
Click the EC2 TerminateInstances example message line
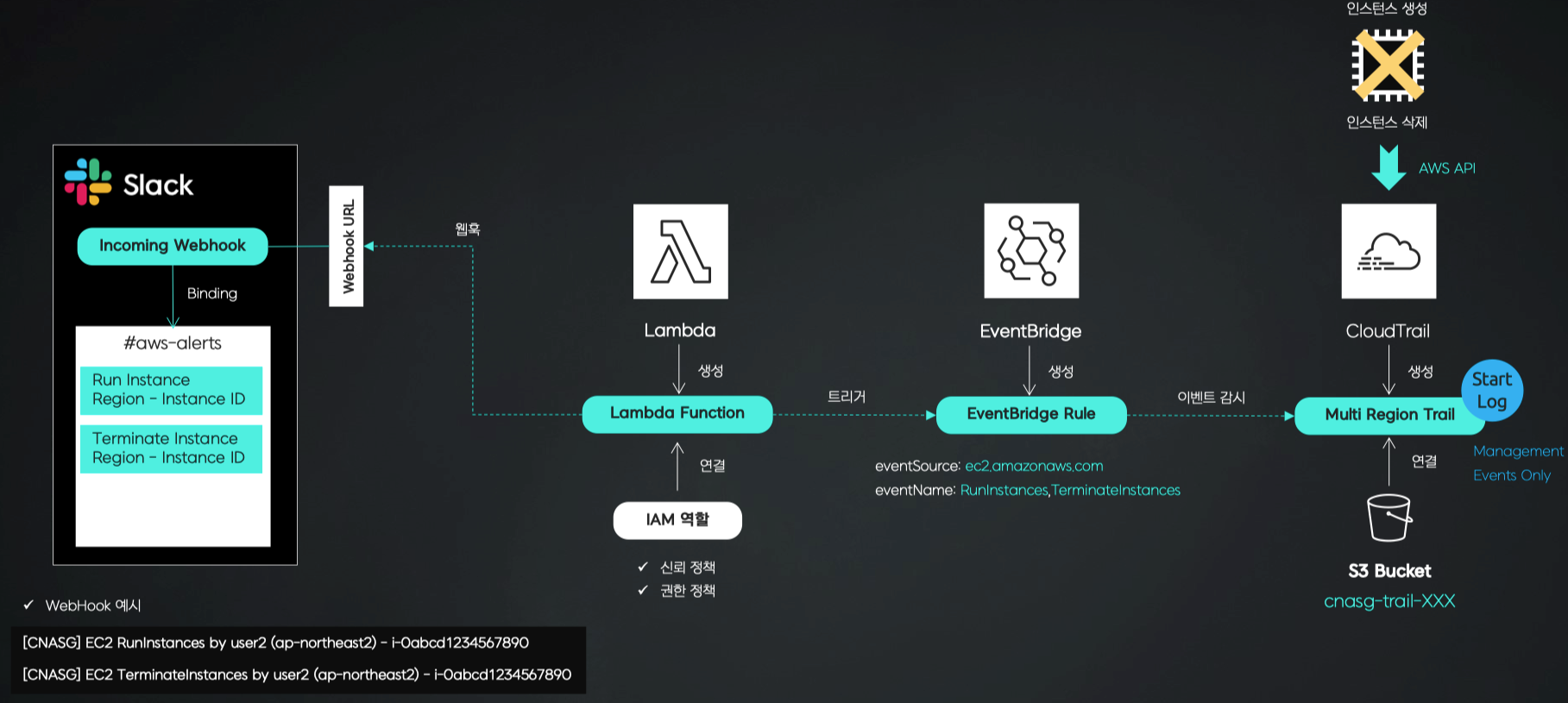(x=297, y=675)
